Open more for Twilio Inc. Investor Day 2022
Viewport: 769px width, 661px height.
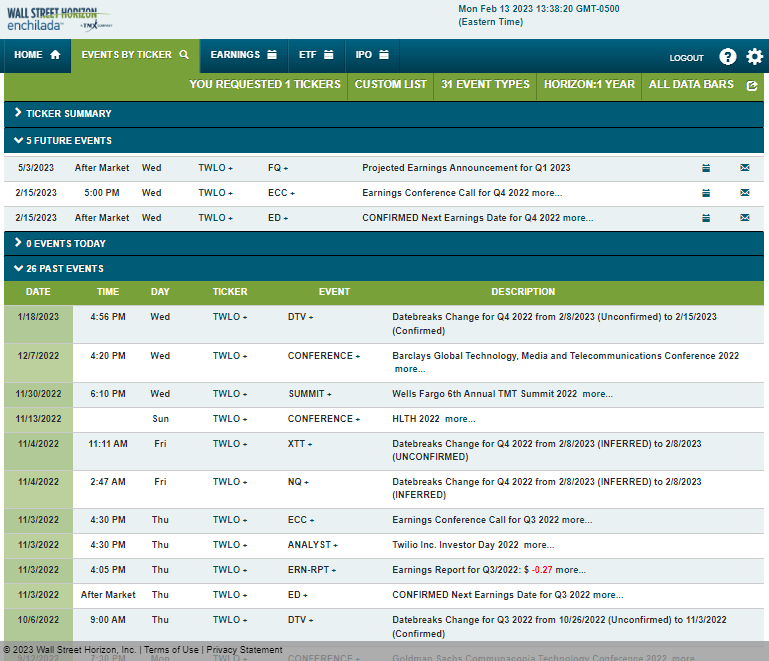[539, 545]
